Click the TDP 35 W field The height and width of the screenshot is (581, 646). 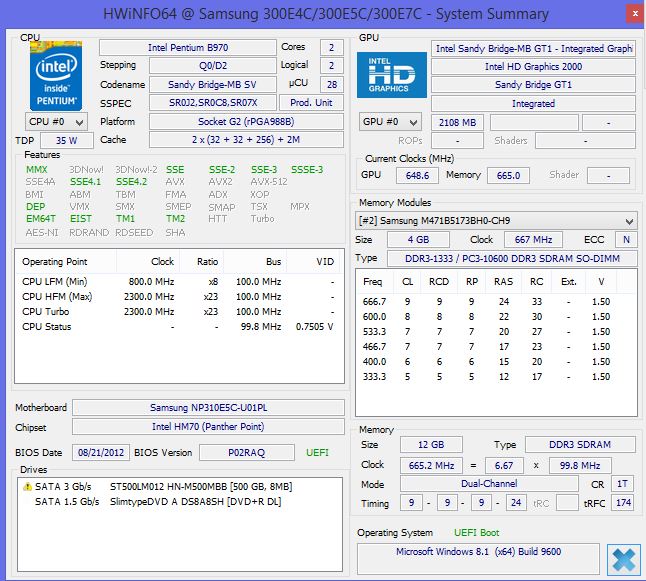[67, 141]
